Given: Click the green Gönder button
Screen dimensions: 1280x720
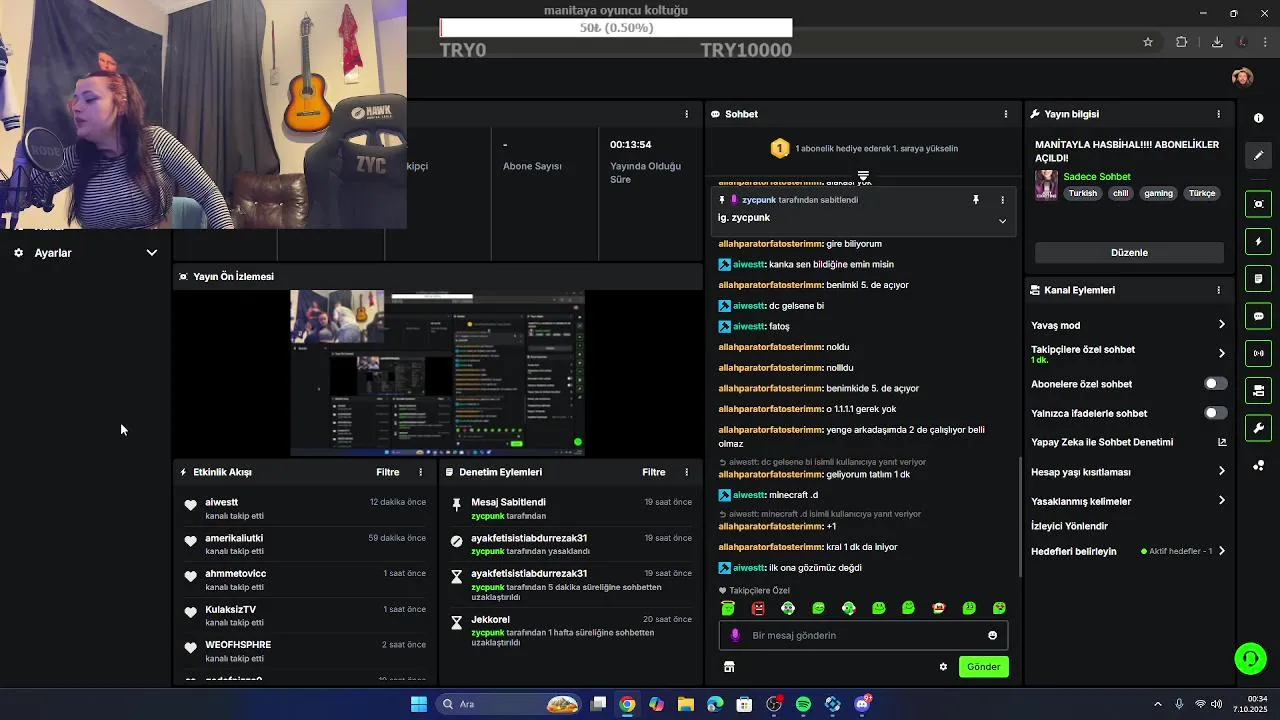Looking at the screenshot, I should (x=983, y=667).
